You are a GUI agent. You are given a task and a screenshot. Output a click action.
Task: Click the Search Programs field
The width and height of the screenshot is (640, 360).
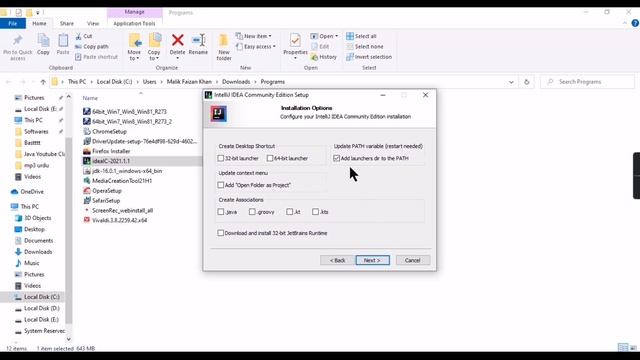coord(588,82)
